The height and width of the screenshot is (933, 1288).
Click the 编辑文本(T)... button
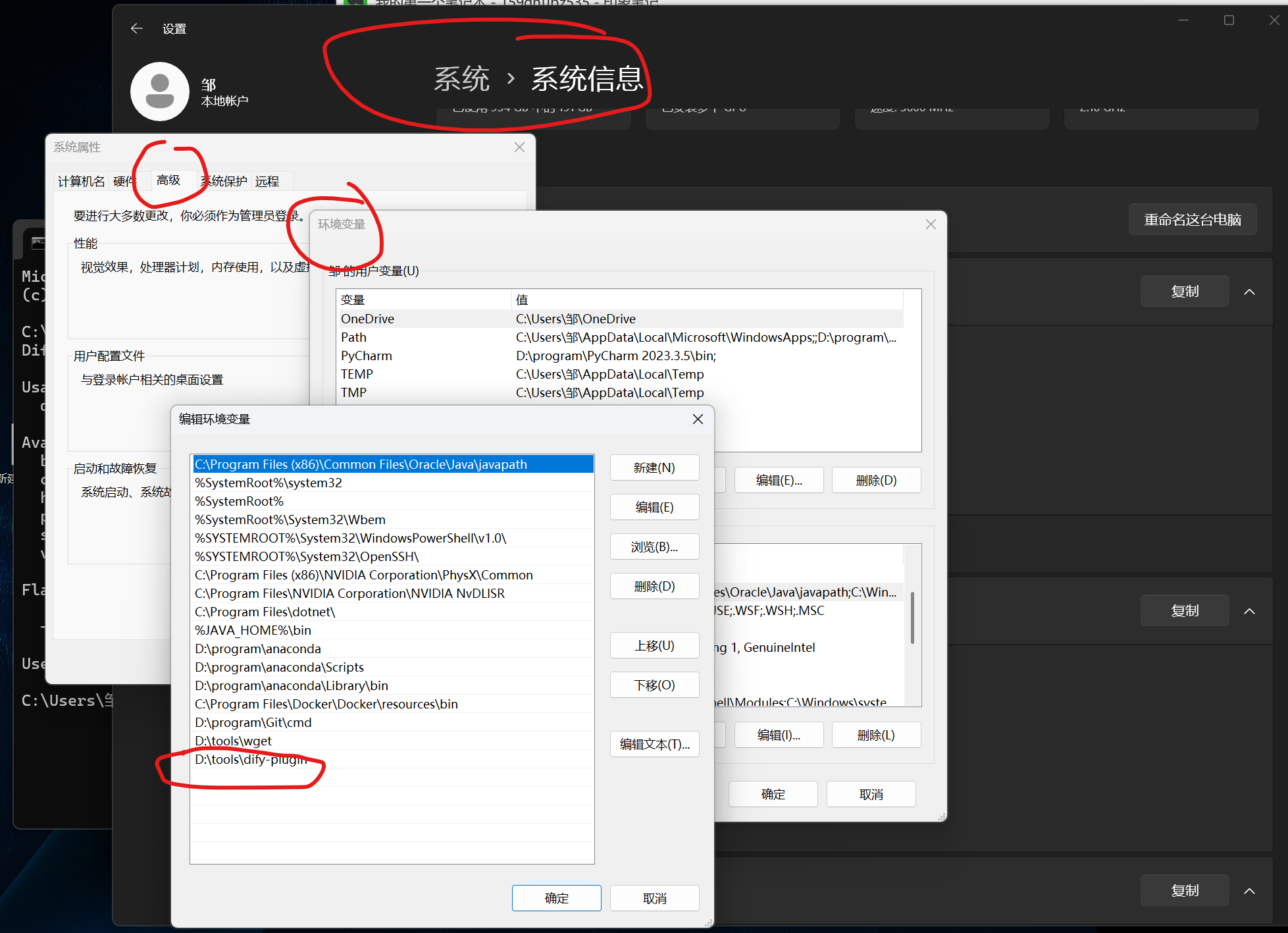(654, 744)
